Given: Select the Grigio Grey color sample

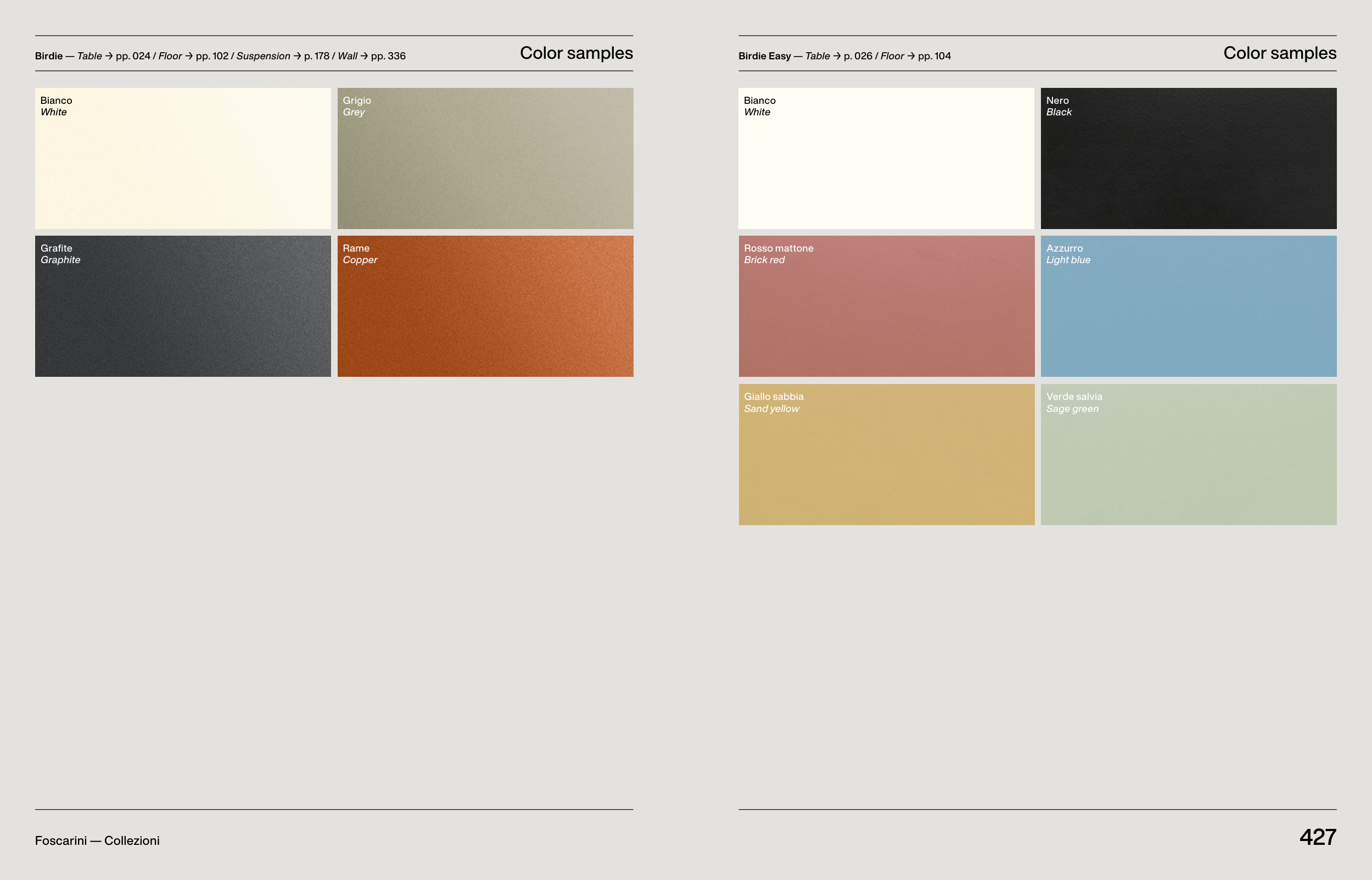Looking at the screenshot, I should (485, 158).
